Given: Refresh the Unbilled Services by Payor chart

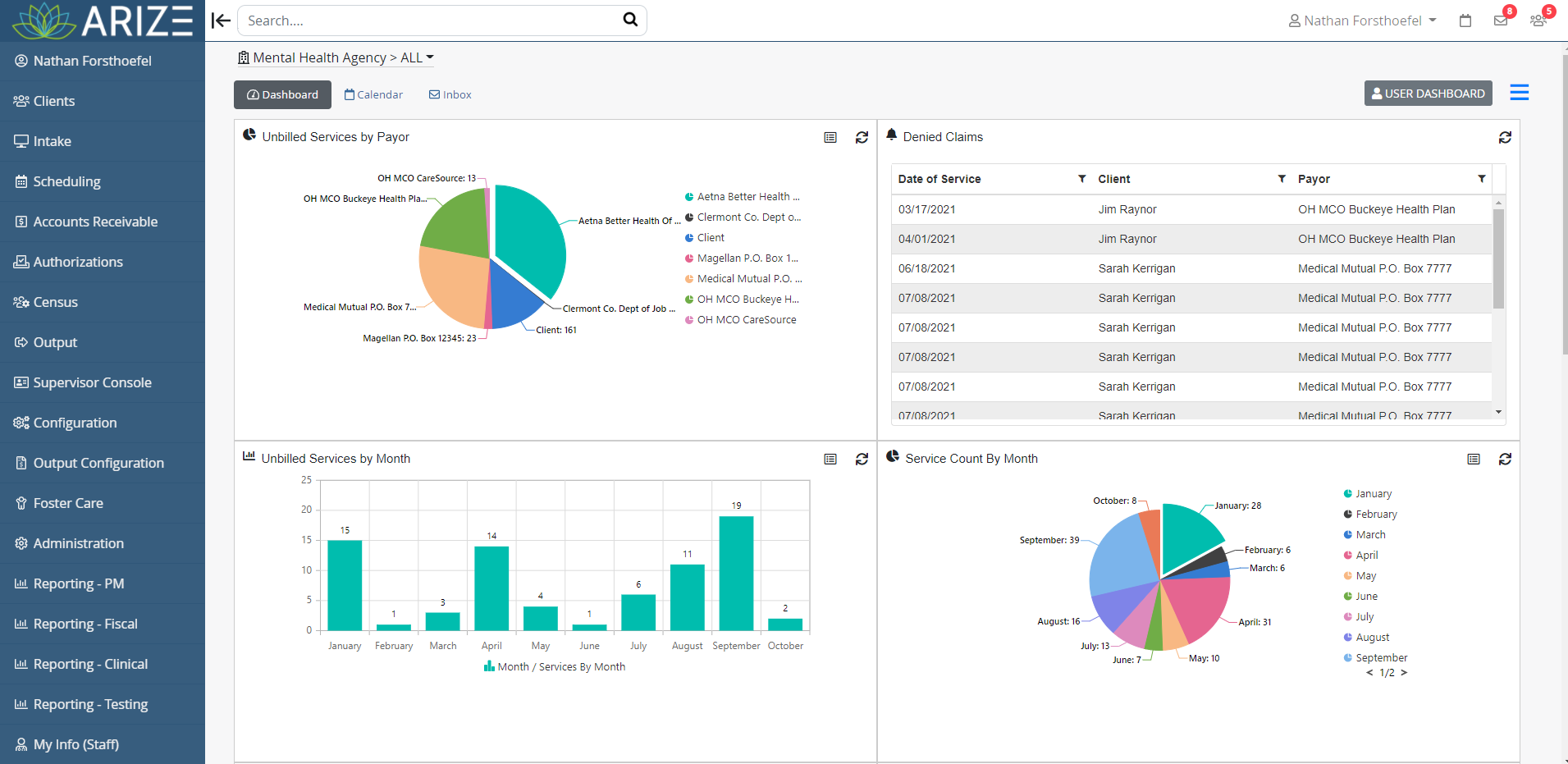Looking at the screenshot, I should pos(862,138).
